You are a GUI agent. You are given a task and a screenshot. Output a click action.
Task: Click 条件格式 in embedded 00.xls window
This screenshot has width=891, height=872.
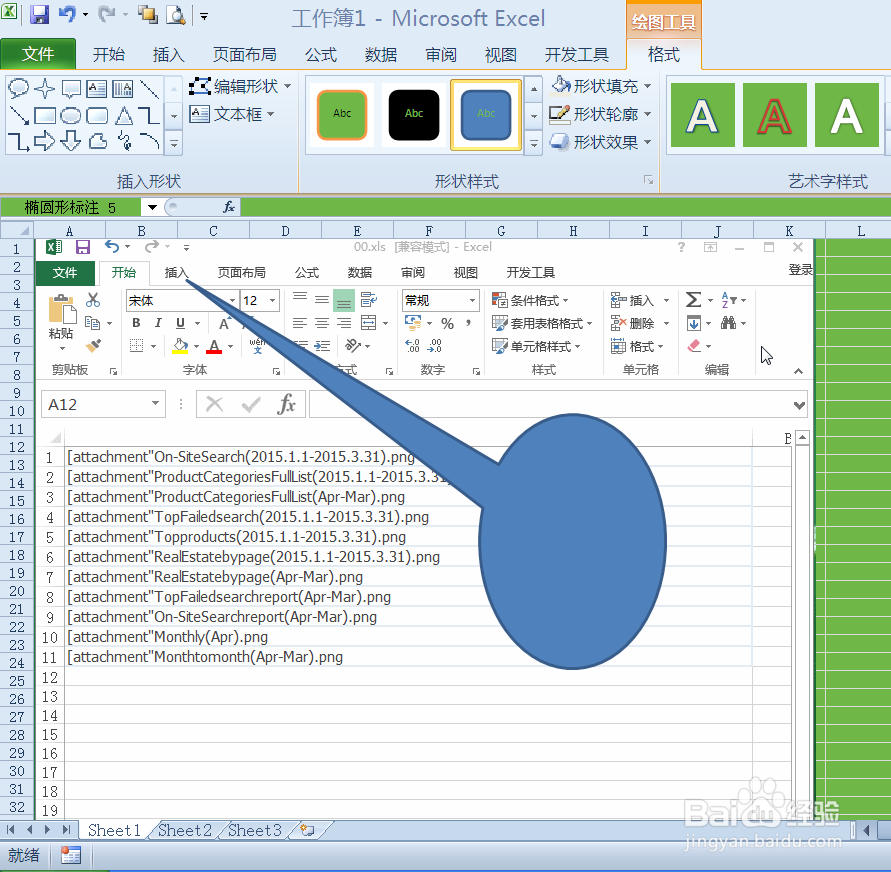coord(530,300)
